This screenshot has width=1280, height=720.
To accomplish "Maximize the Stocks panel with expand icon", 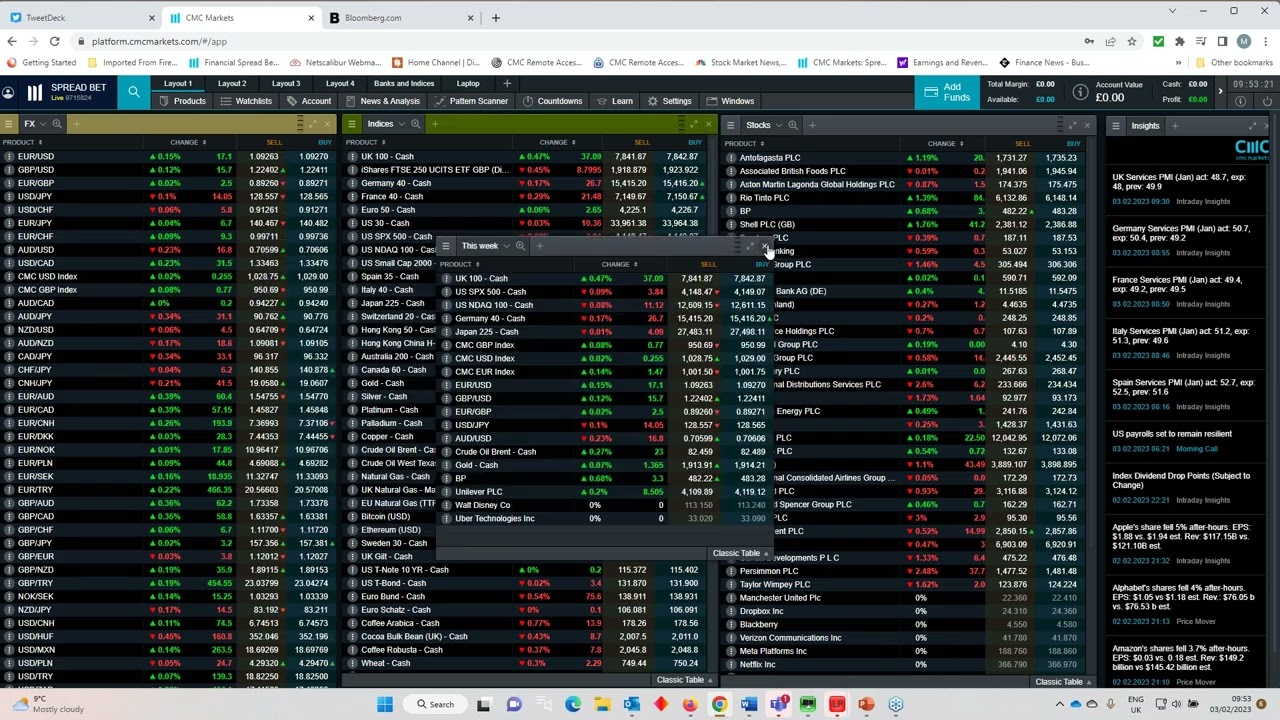I will (x=1071, y=125).
